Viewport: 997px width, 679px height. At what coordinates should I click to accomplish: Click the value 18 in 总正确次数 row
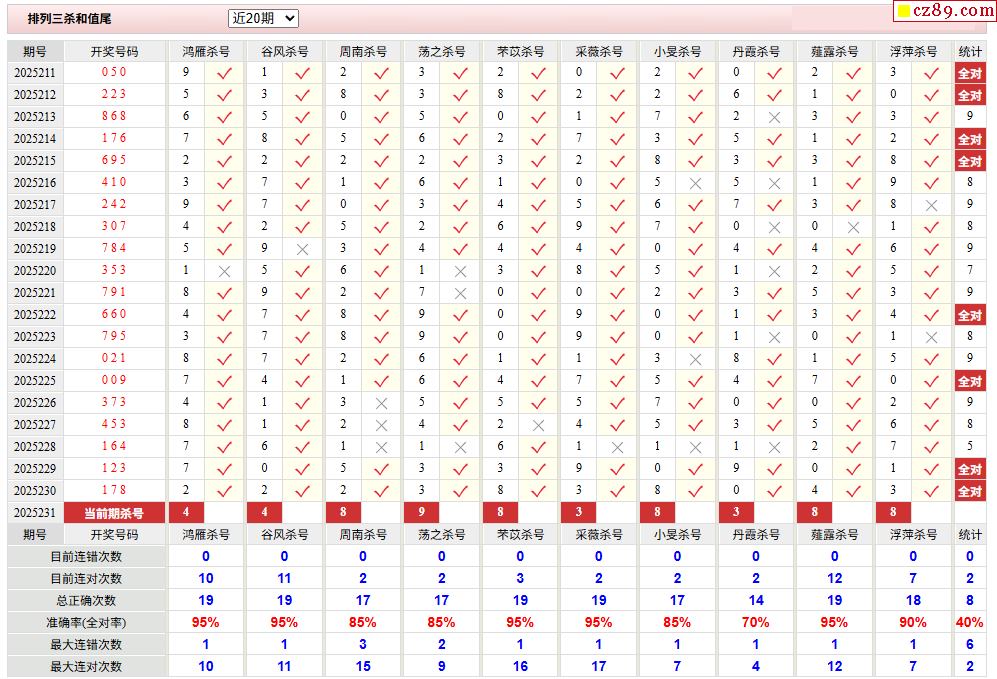point(913,601)
